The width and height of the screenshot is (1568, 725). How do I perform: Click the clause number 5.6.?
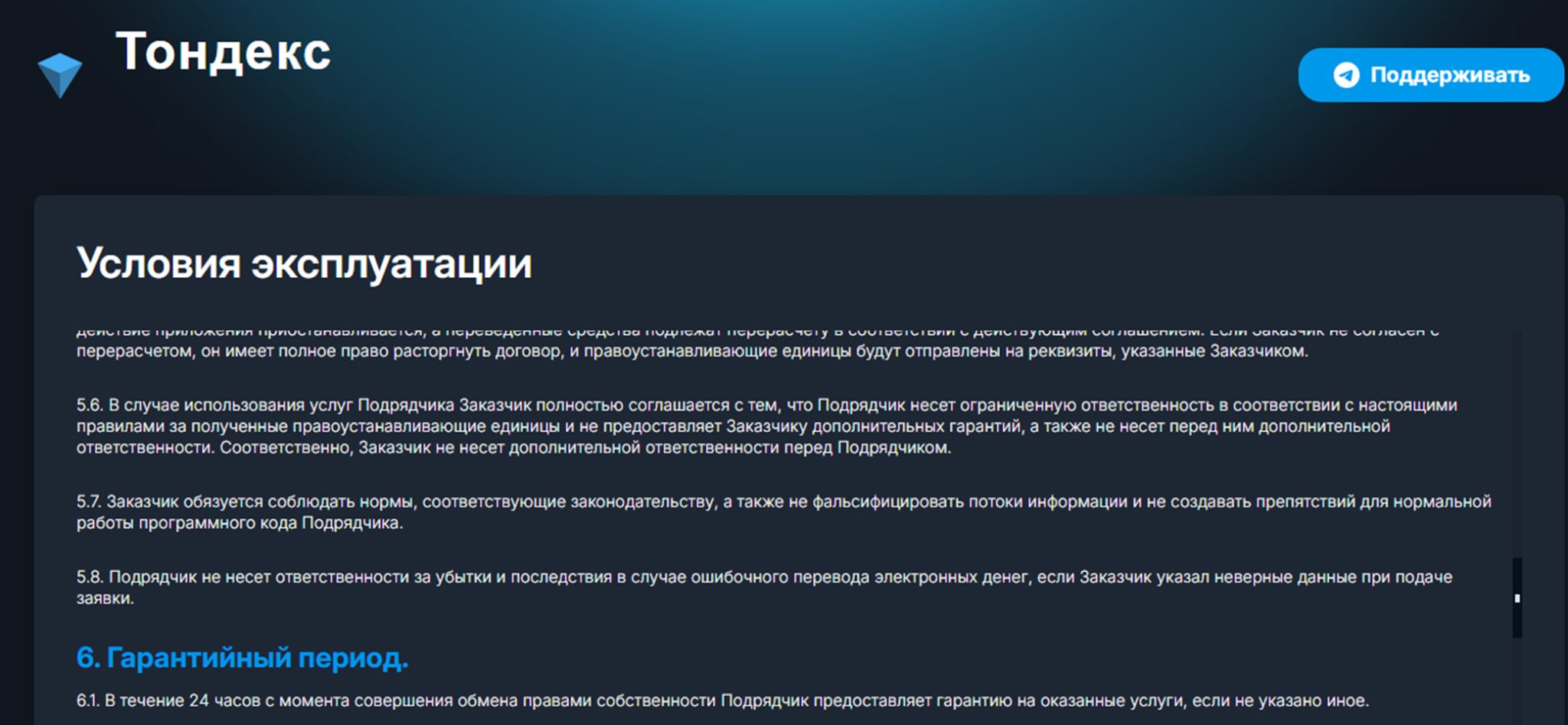click(x=89, y=405)
